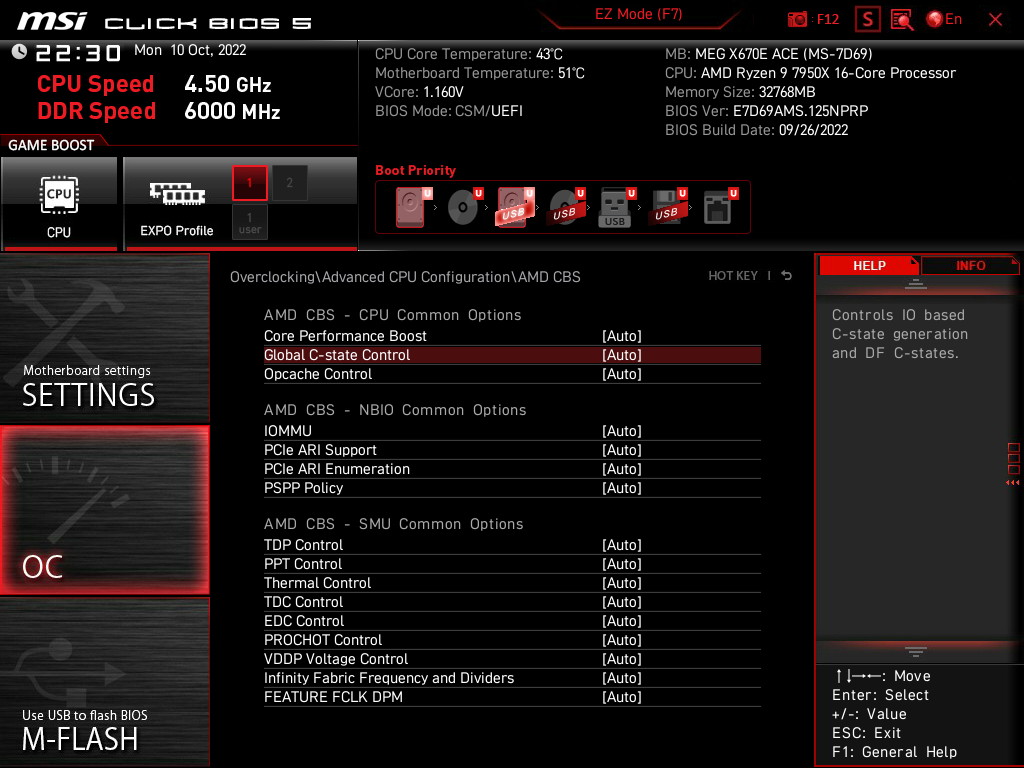
Task: Click the AMD CBS - CPU Common Options heading
Action: 392,315
